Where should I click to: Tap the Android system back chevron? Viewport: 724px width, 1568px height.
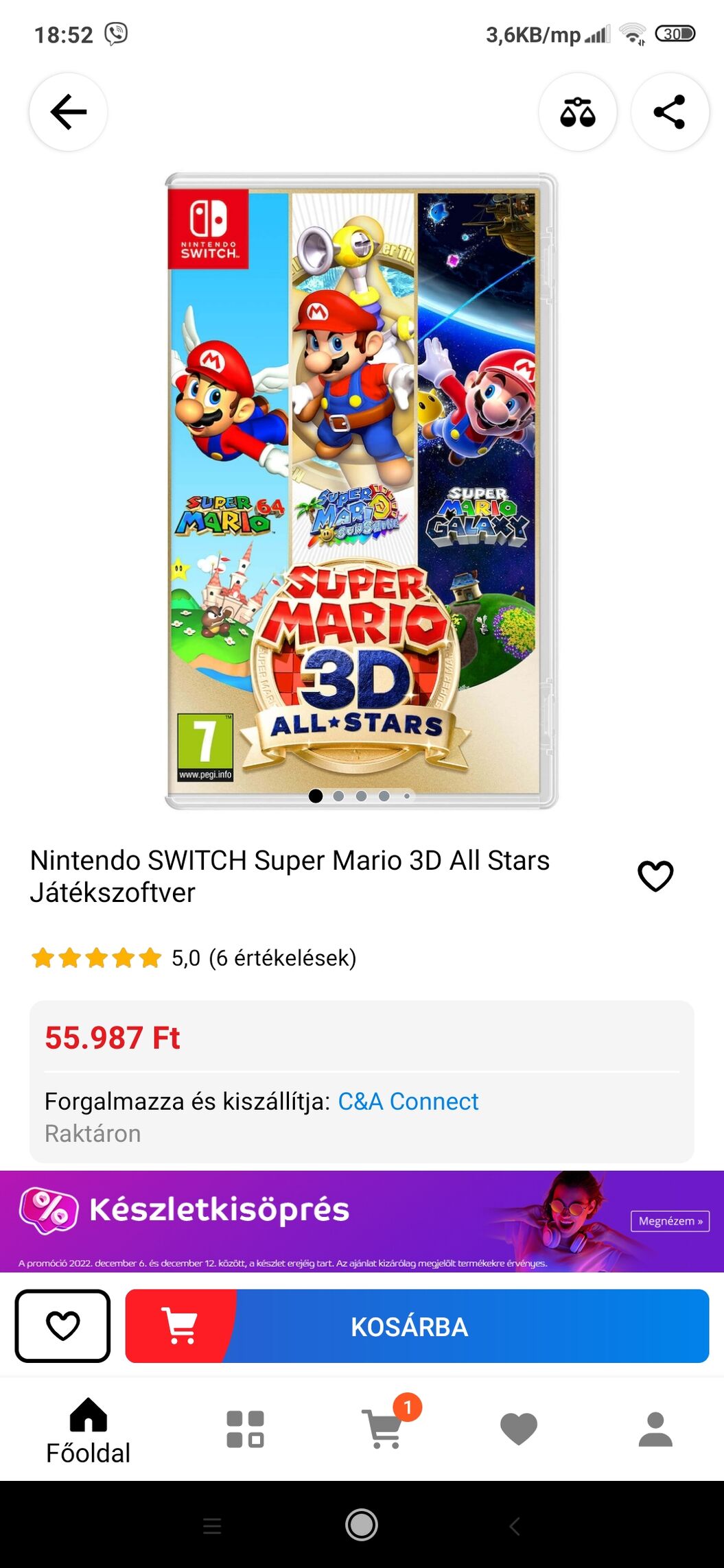pos(515,1525)
